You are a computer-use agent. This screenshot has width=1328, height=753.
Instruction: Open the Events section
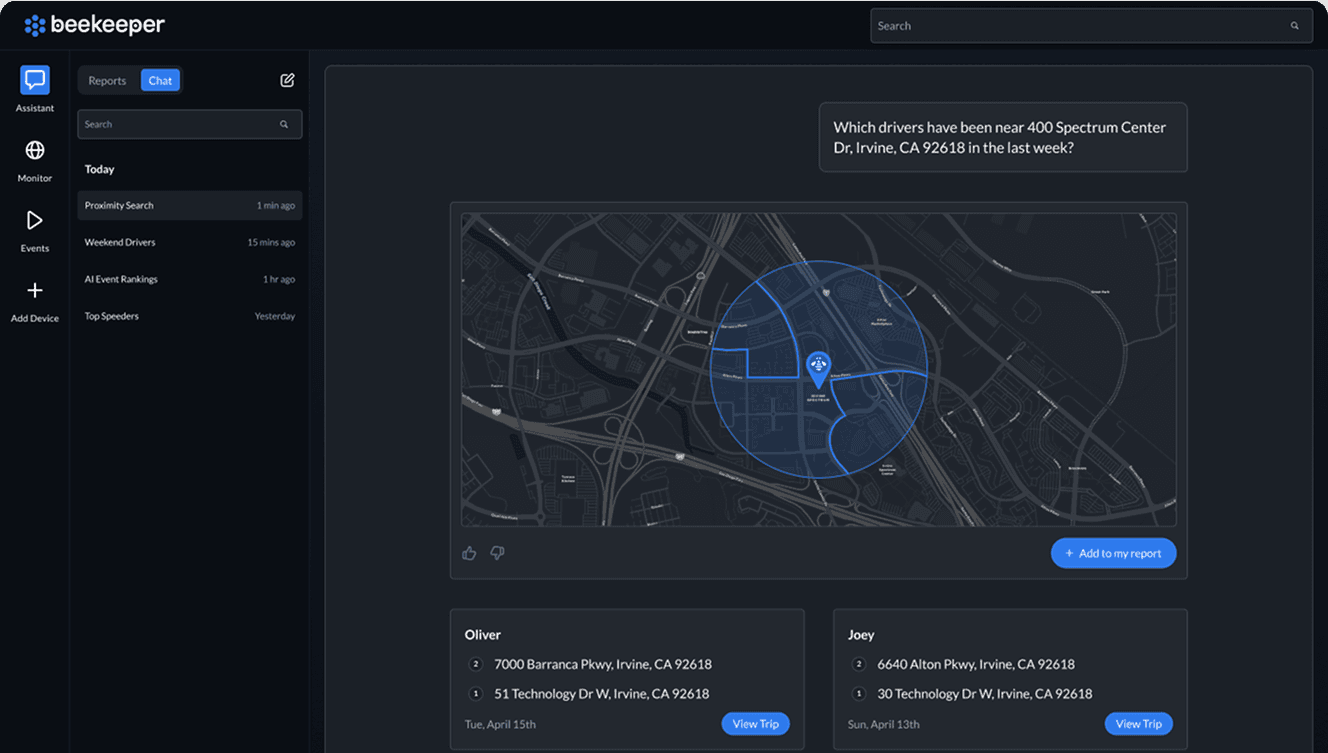[x=34, y=230]
